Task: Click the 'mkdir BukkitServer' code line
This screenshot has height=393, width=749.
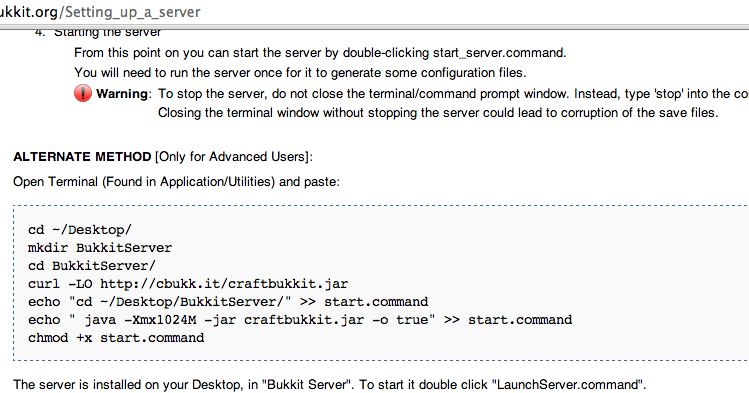Action: (100, 248)
